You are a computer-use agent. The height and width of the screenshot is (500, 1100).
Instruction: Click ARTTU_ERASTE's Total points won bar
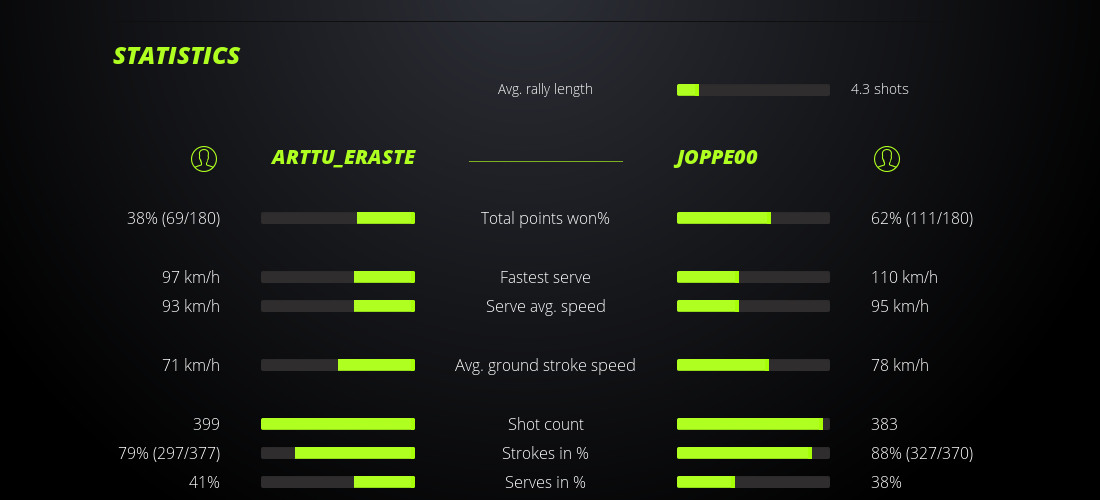coord(338,218)
